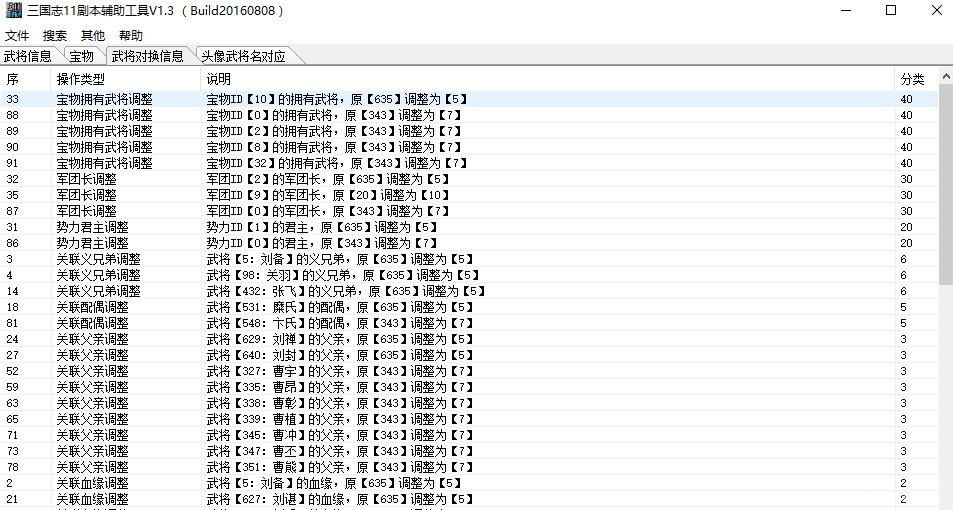Screen dimensions: 953x510
Task: Select row 91 宝物ID【32】
Action: coord(469,163)
